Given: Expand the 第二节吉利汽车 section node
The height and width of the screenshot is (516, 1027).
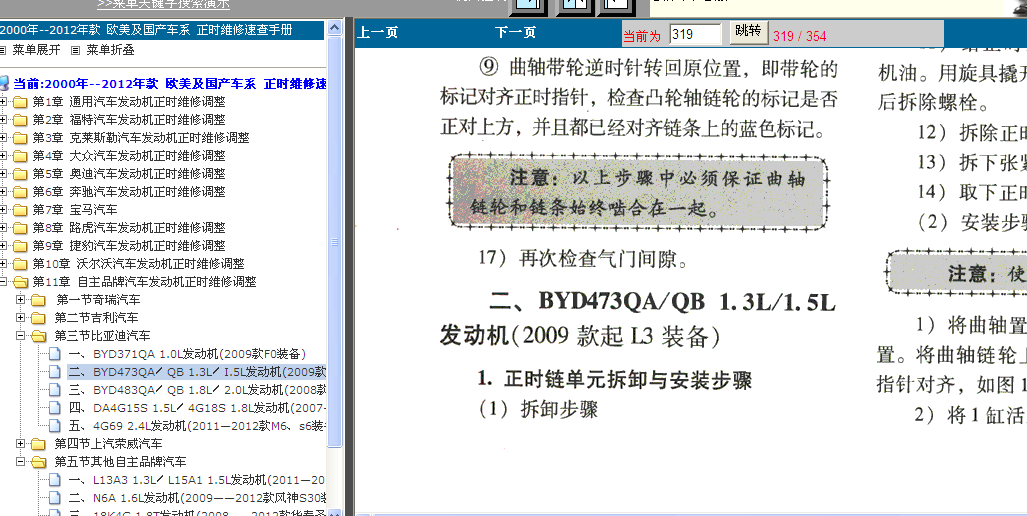Looking at the screenshot, I should [x=21, y=318].
